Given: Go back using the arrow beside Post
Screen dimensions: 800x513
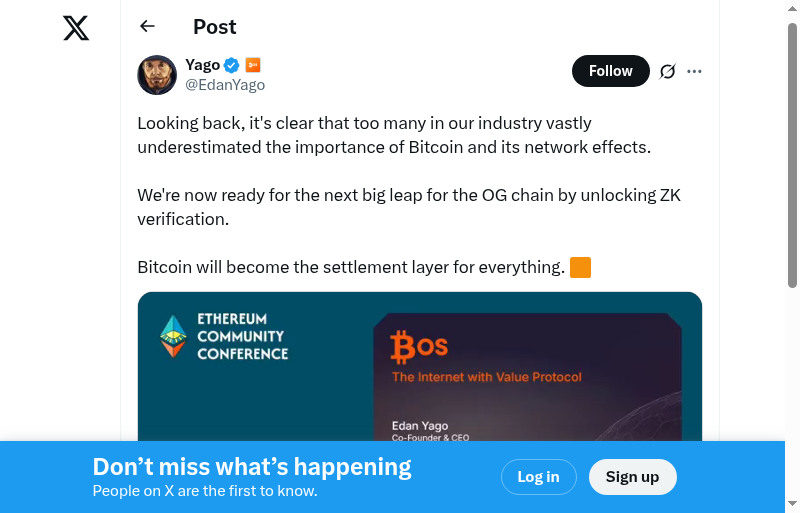Looking at the screenshot, I should click(x=148, y=27).
